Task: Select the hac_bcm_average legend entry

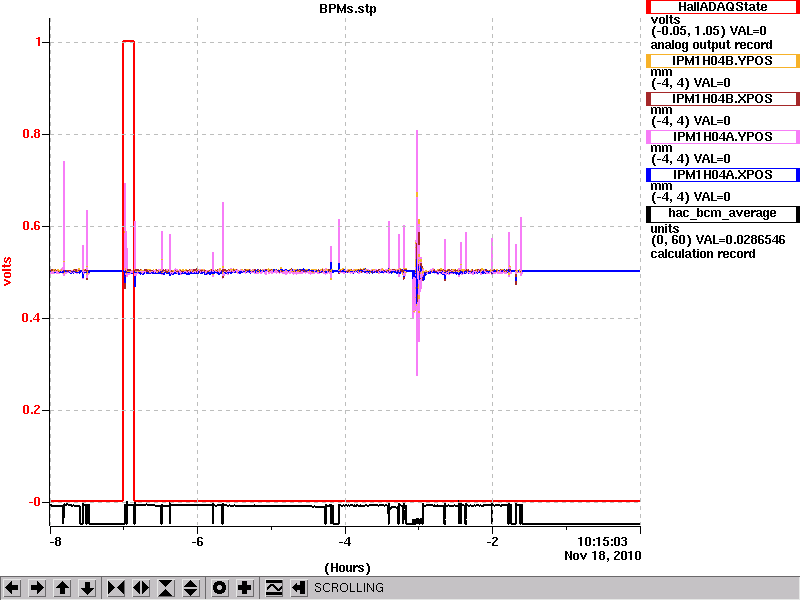Action: pyautogui.click(x=722, y=213)
